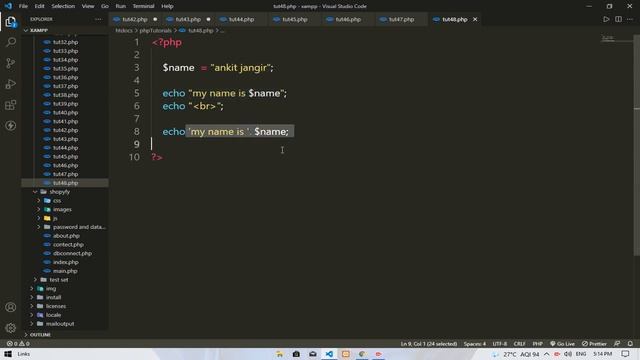Click the Visual Studio Code taskbar icon
The image size is (640, 360).
[x=329, y=354]
